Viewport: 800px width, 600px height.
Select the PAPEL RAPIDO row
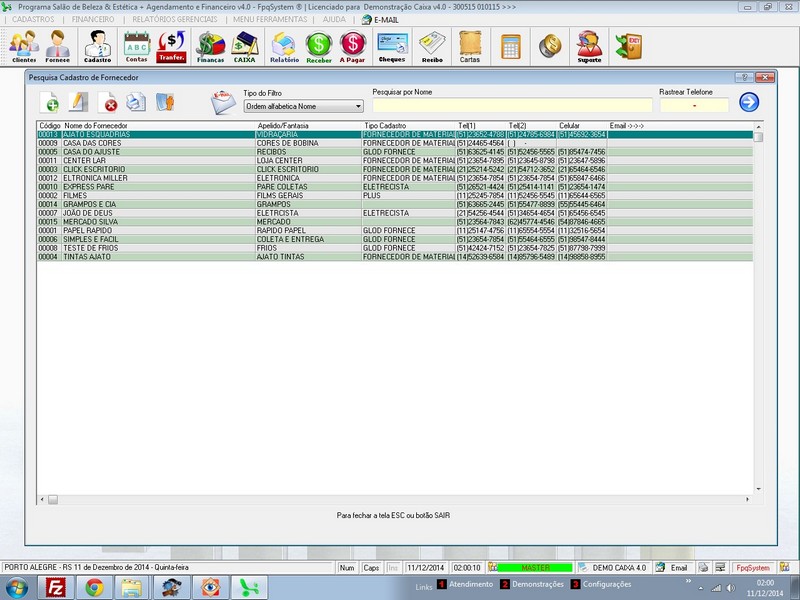(395, 231)
